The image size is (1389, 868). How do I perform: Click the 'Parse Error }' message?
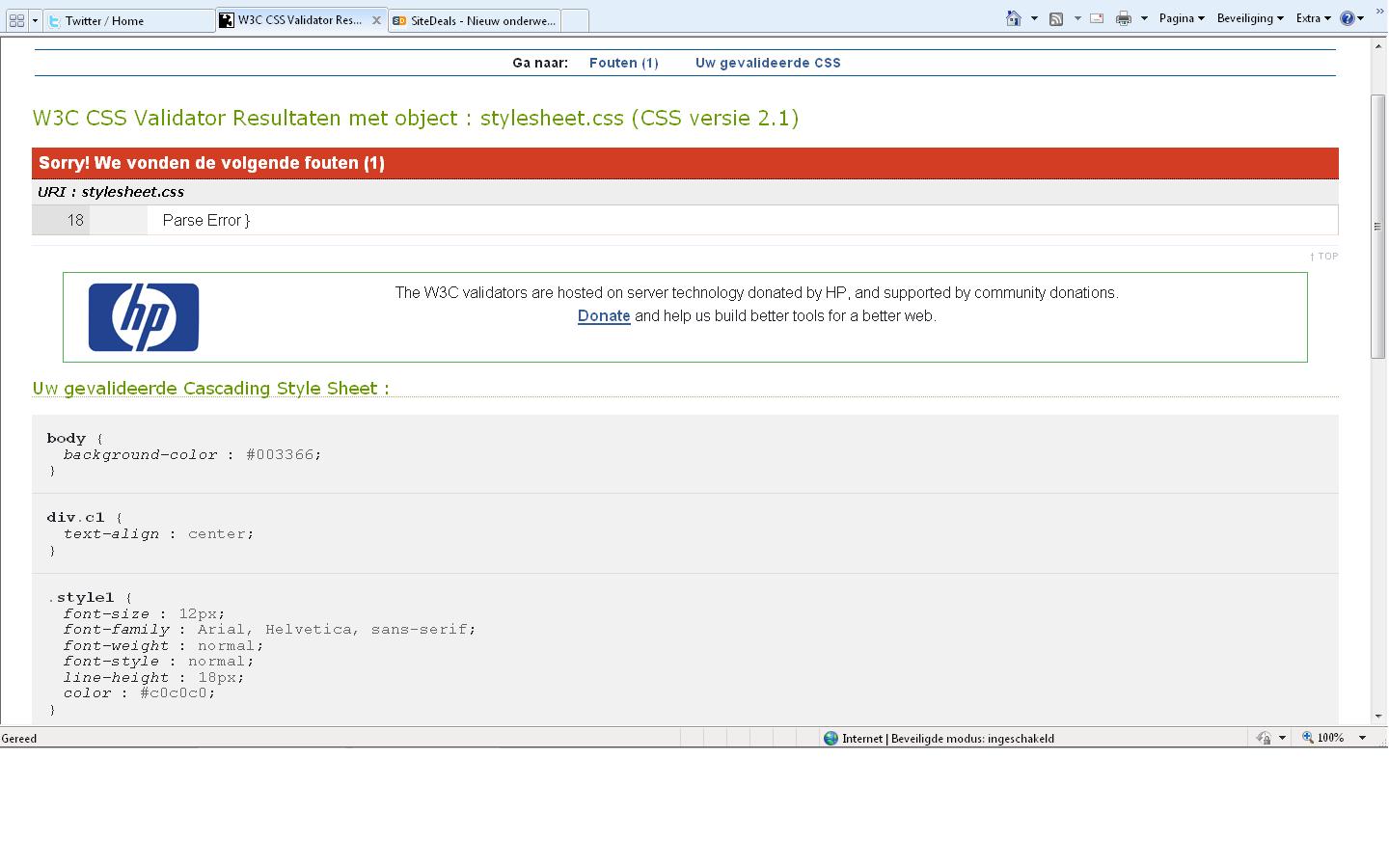click(206, 220)
